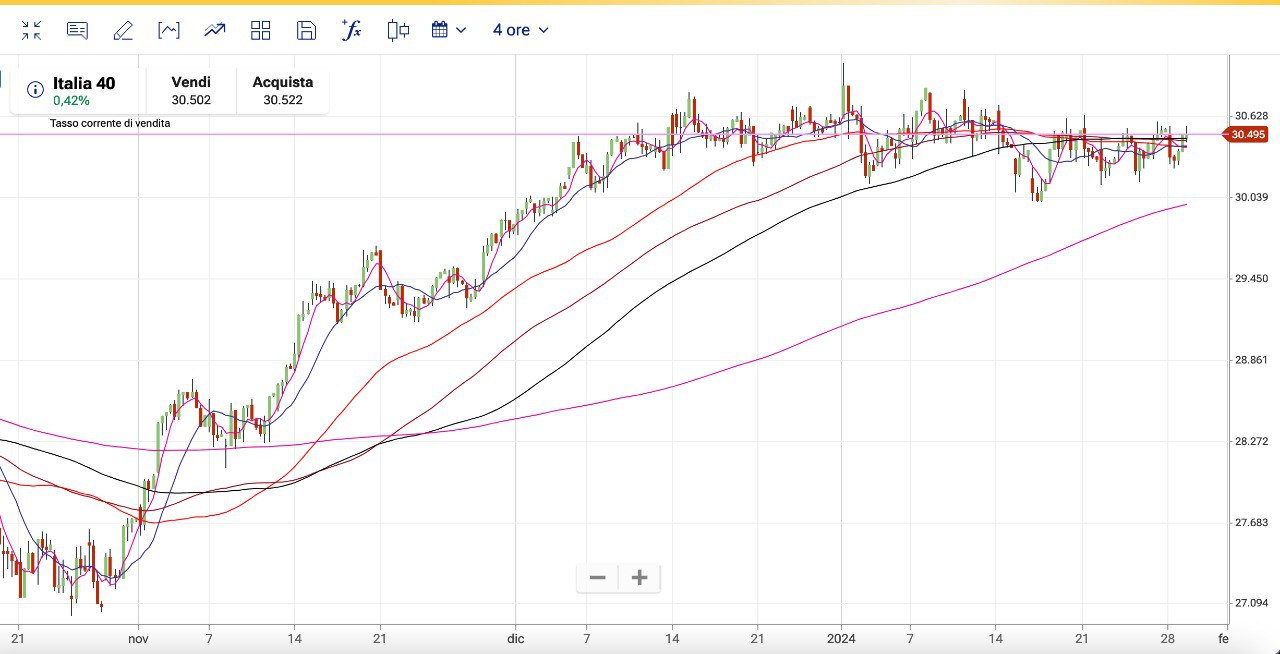The width and height of the screenshot is (1280, 654).
Task: Click the Acquista buy price button
Action: point(282,91)
